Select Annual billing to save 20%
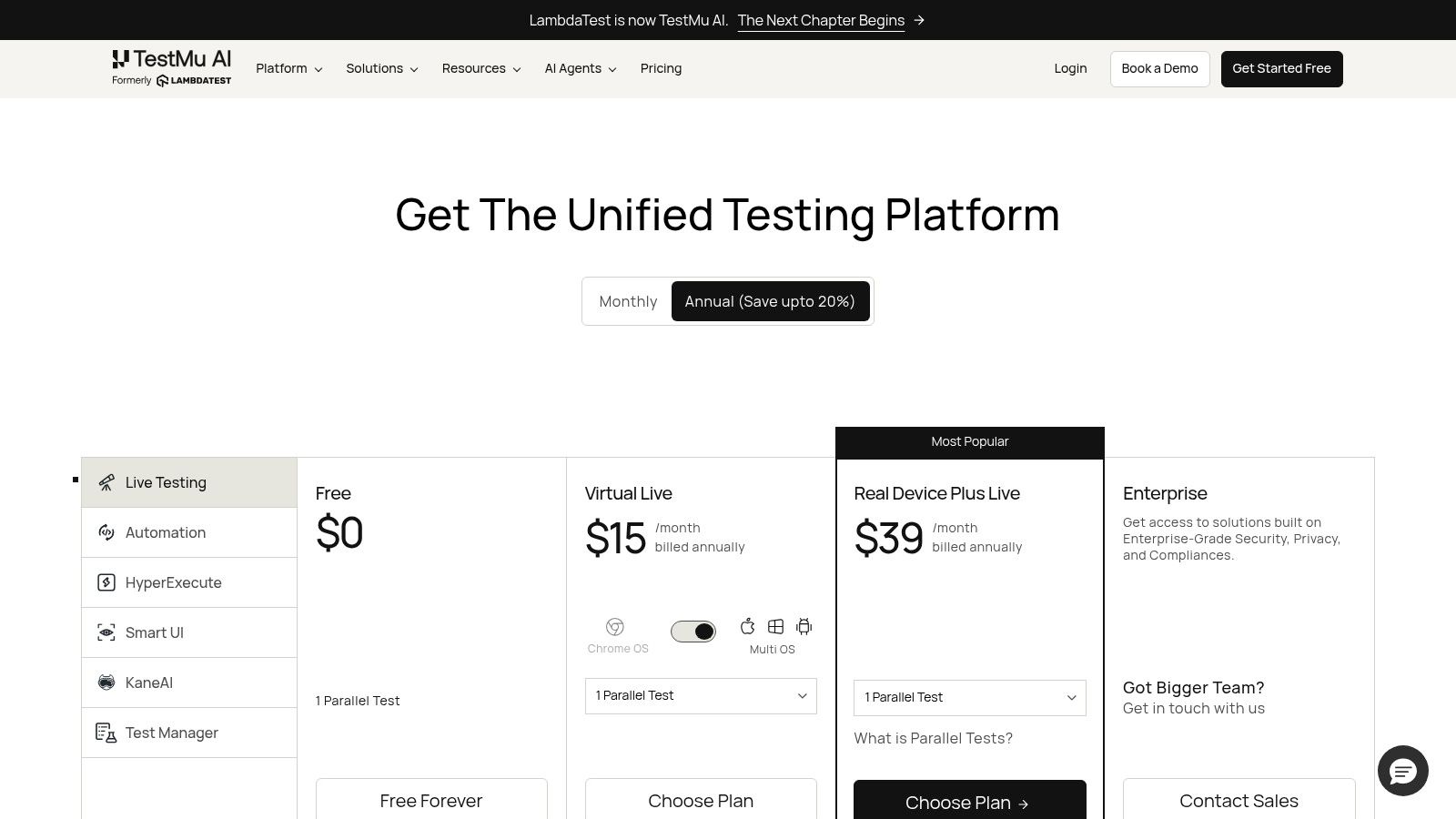Viewport: 1456px width, 819px height. [x=770, y=301]
